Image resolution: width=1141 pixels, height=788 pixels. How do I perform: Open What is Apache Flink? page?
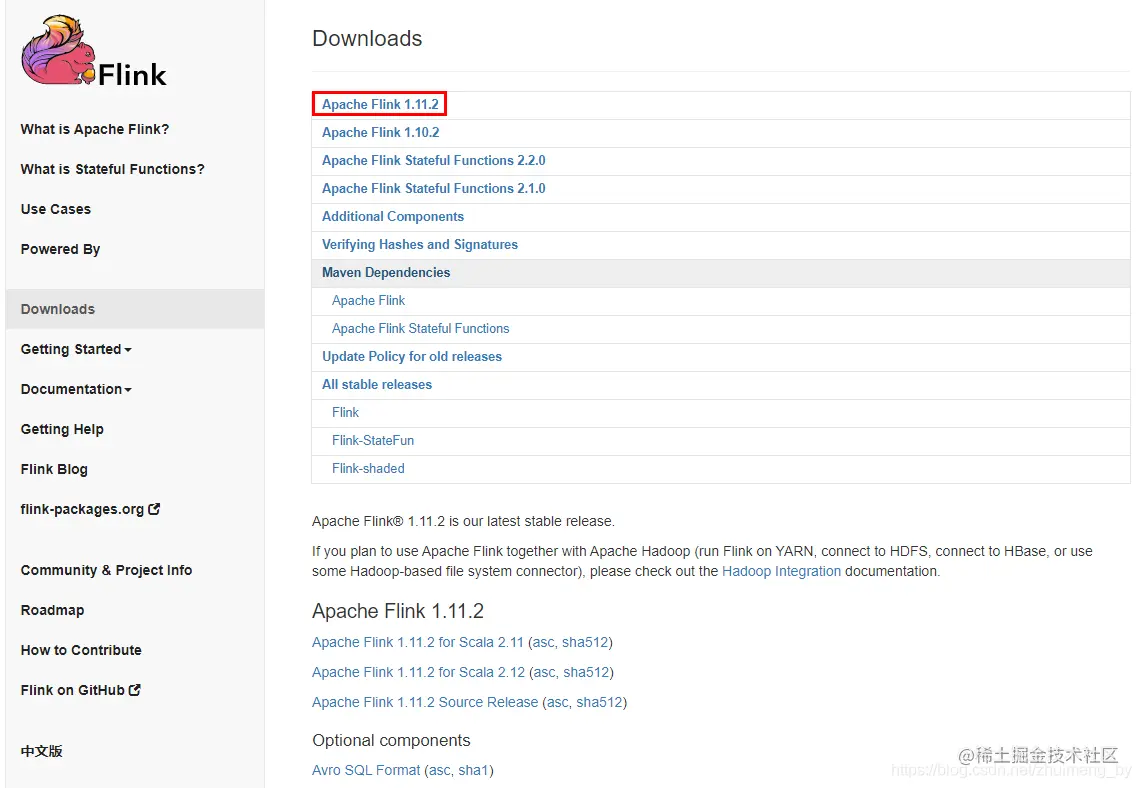point(95,129)
